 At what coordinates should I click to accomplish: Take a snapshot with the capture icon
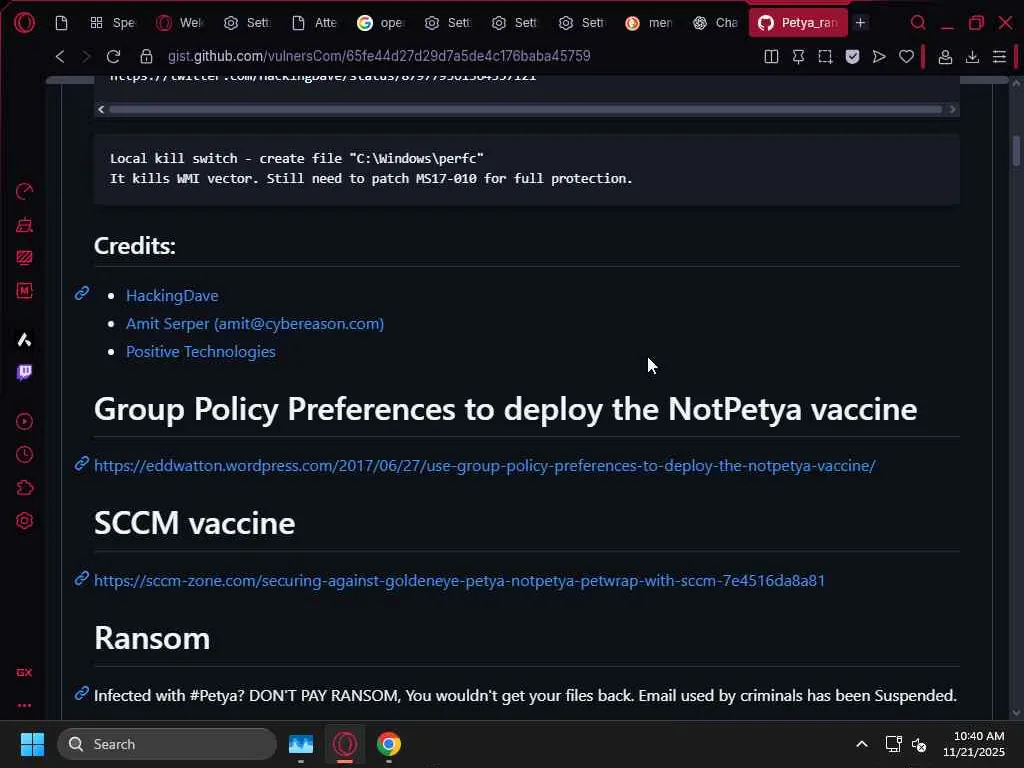click(825, 57)
